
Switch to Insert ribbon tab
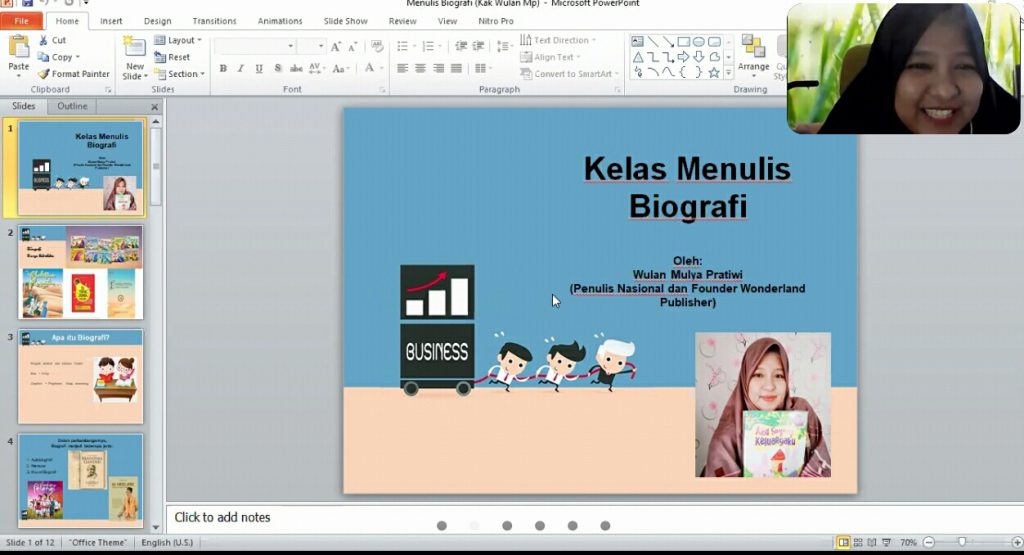click(111, 21)
